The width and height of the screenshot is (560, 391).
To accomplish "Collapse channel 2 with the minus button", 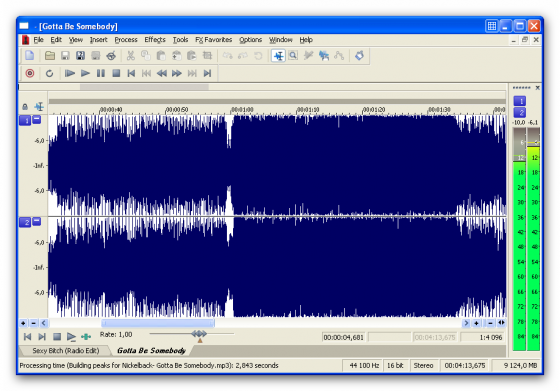I will (x=37, y=221).
